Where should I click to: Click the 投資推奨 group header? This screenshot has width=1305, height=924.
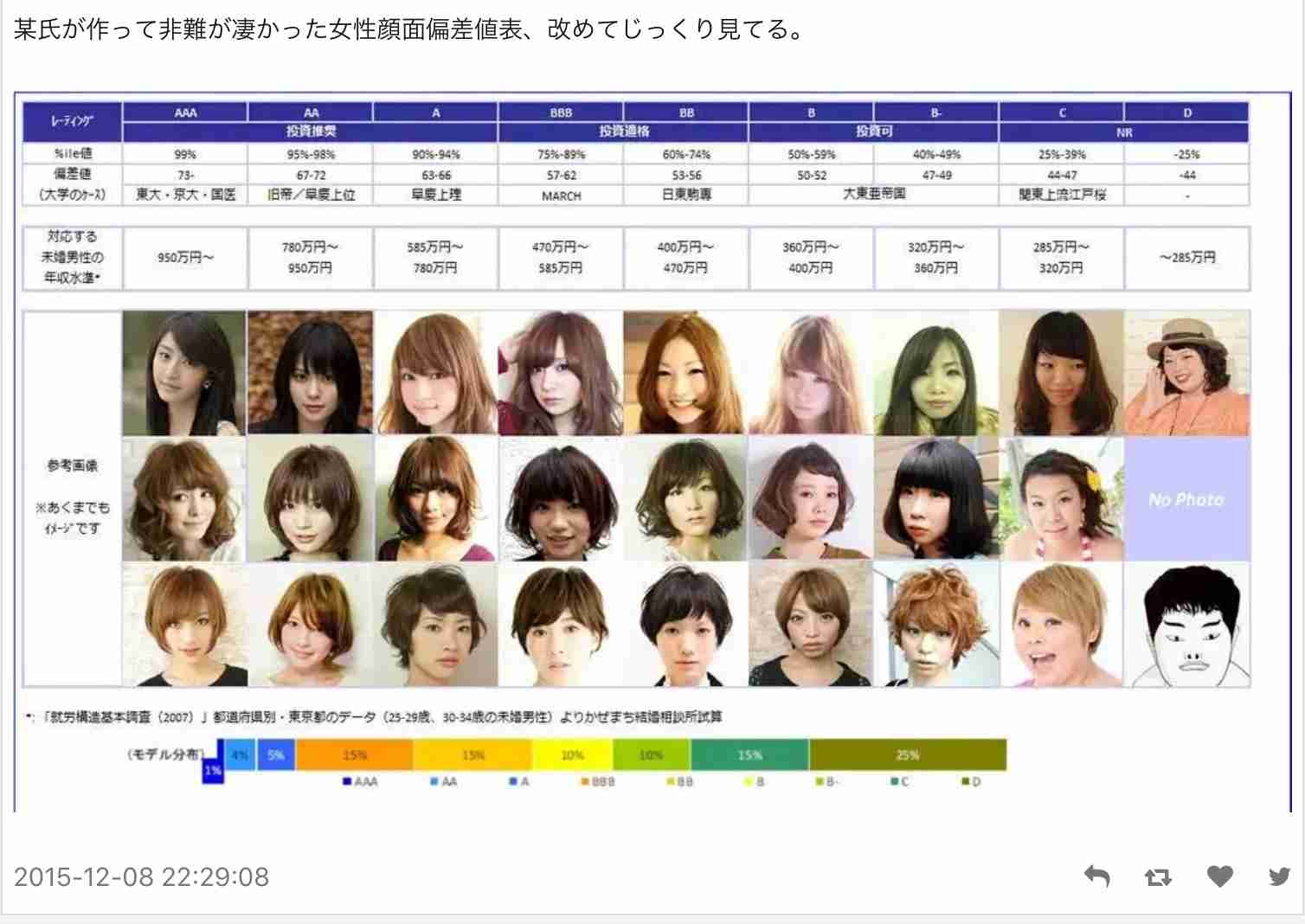click(x=311, y=132)
